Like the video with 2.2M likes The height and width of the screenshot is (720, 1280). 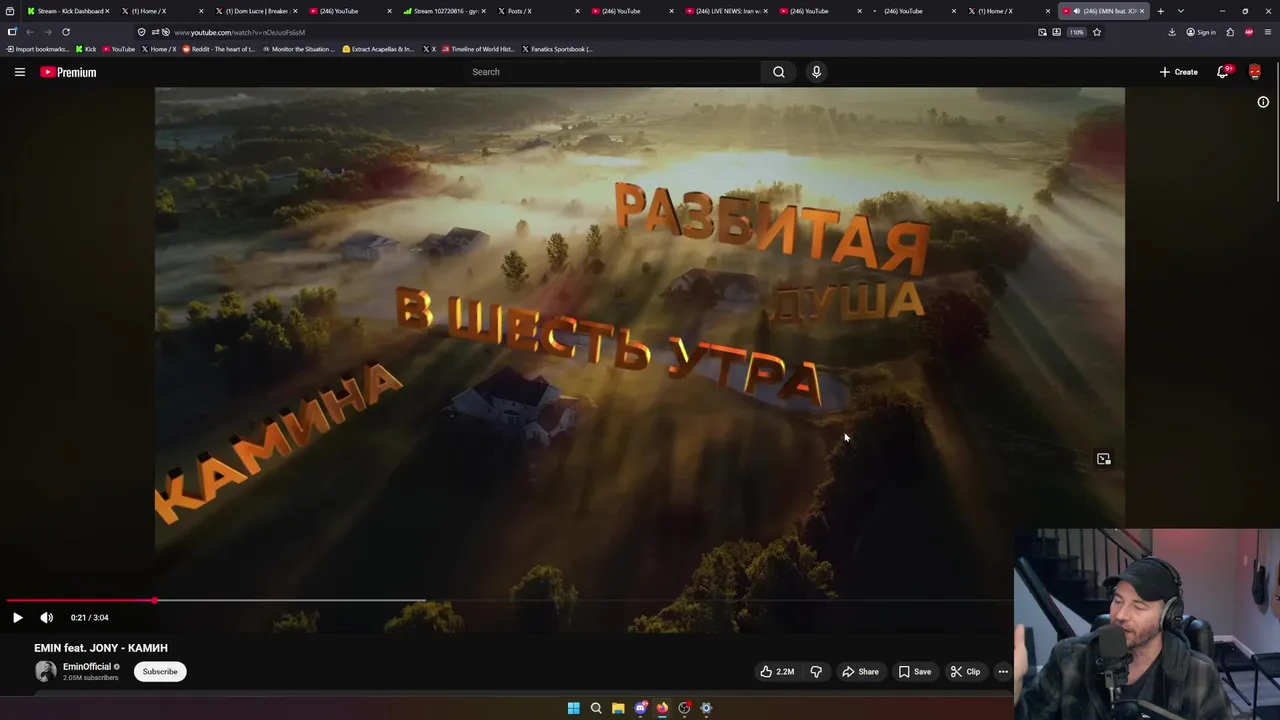point(777,672)
